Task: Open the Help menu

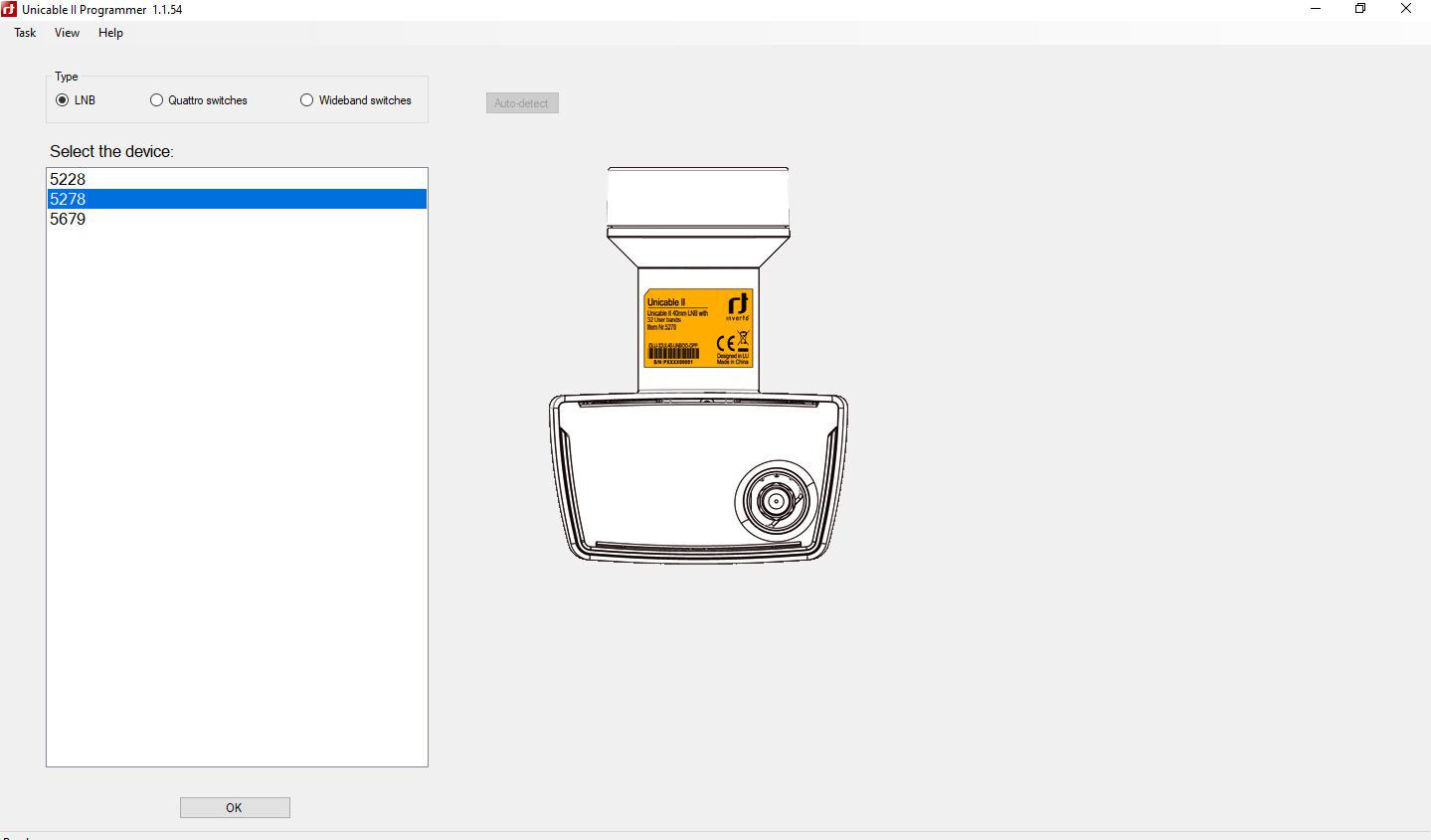Action: [x=110, y=33]
